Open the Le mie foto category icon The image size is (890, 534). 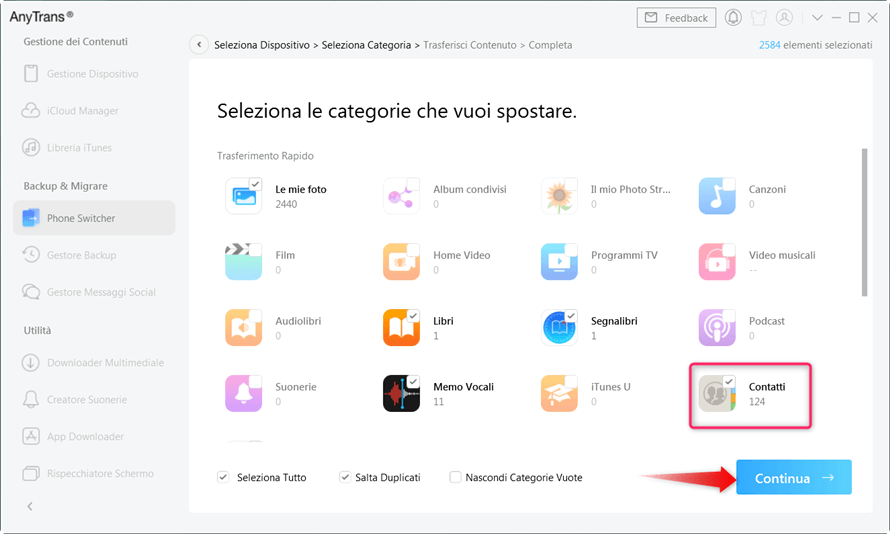pos(244,196)
